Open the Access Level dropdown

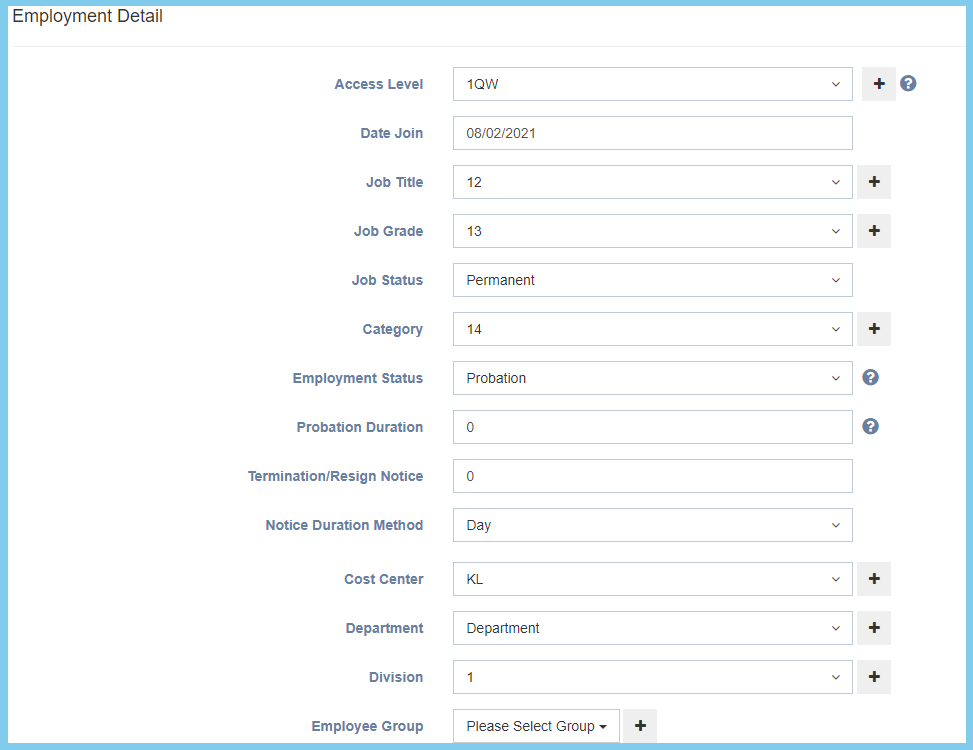tap(652, 84)
